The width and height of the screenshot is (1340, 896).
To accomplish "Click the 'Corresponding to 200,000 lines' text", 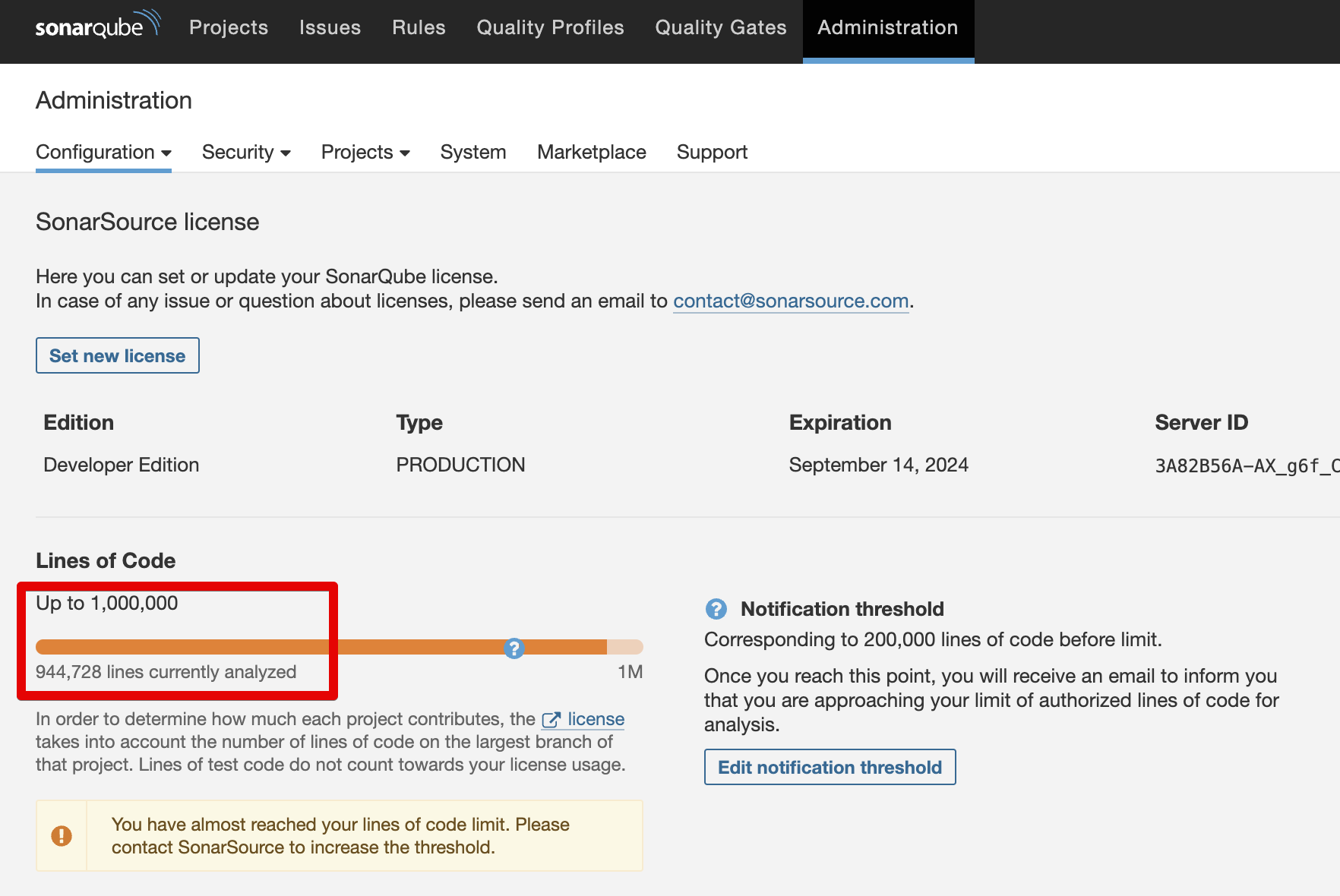I will [933, 639].
